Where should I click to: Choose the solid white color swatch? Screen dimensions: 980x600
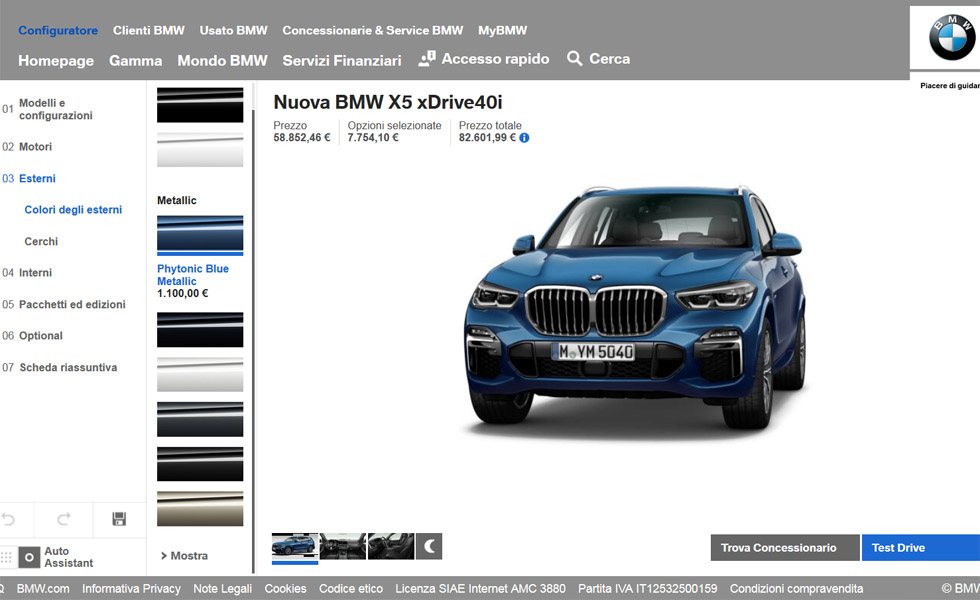point(200,150)
